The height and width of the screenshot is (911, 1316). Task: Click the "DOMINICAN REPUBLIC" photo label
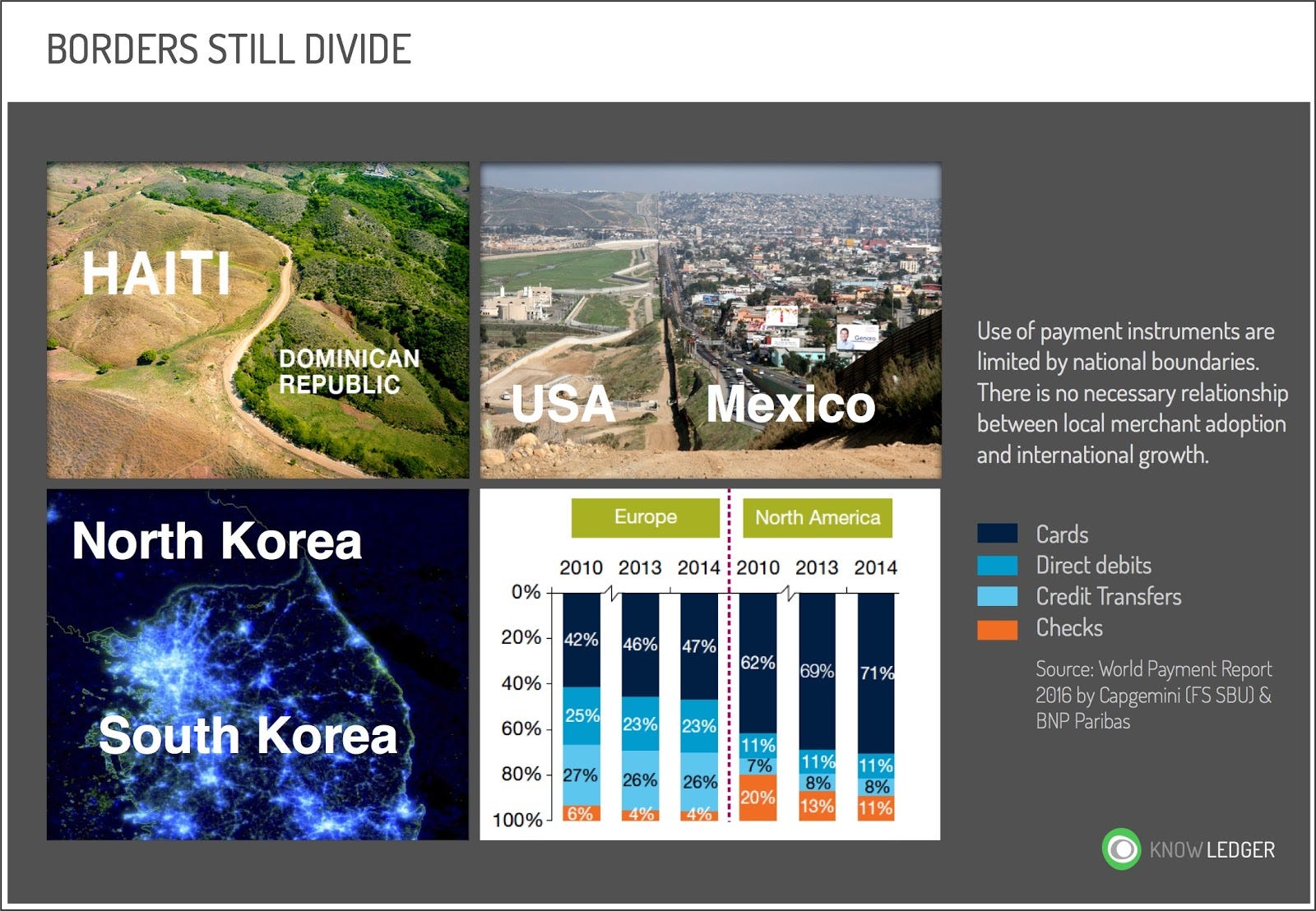(x=349, y=371)
